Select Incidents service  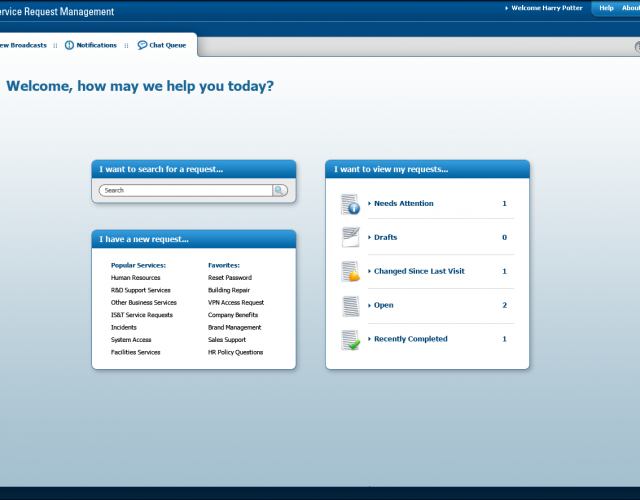124,327
